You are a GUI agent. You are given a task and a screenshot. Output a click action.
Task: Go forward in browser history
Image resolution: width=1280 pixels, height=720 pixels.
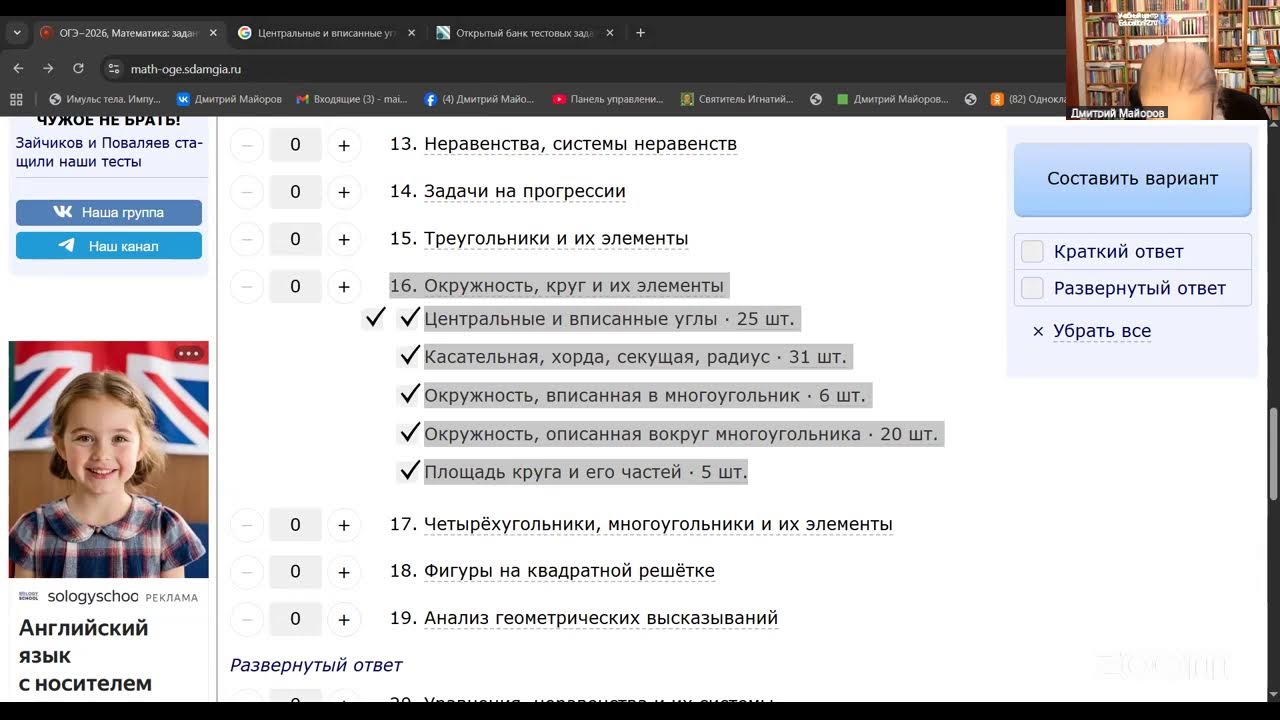pyautogui.click(x=48, y=69)
